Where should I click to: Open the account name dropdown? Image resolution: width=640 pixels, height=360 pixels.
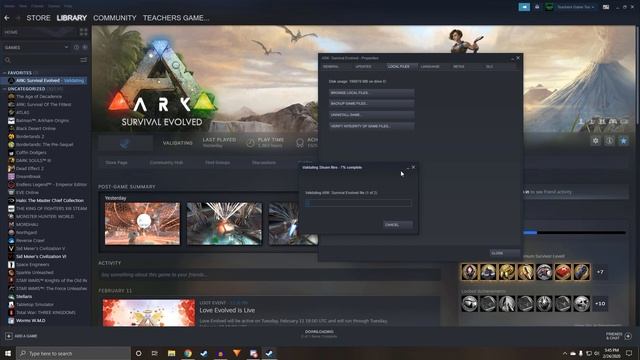tap(576, 7)
